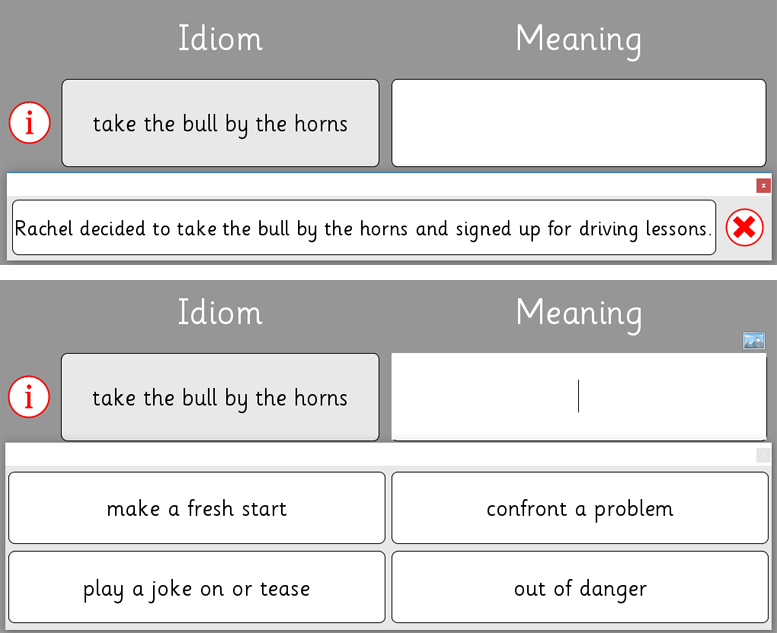Click the upper "Idiom" column heading
Image resolution: width=777 pixels, height=633 pixels.
pyautogui.click(x=220, y=39)
